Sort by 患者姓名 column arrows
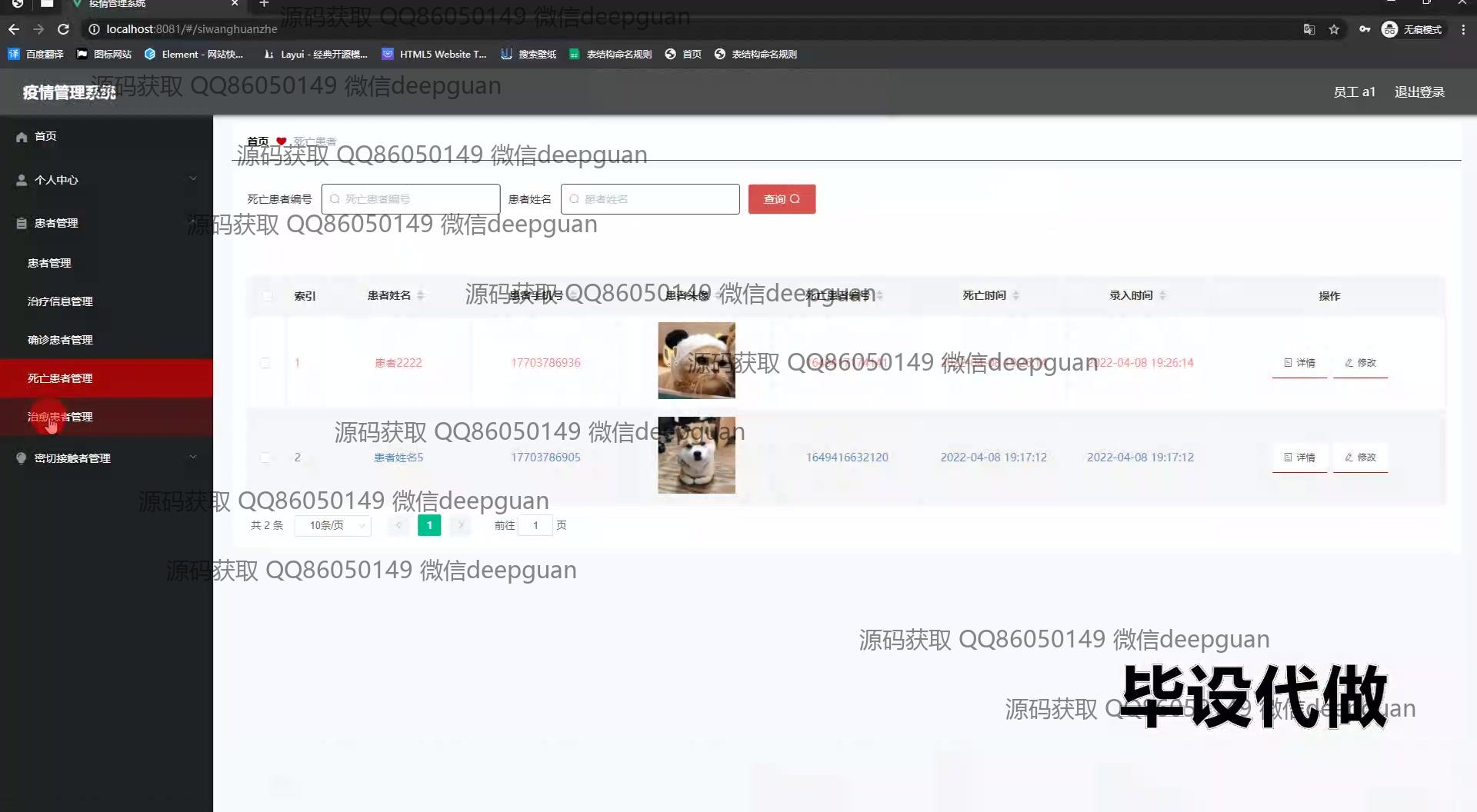This screenshot has height=812, width=1477. click(420, 295)
